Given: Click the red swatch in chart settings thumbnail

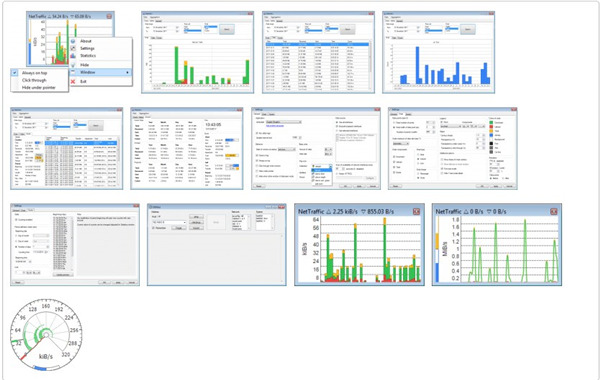Looking at the screenshot, I should 491,127.
